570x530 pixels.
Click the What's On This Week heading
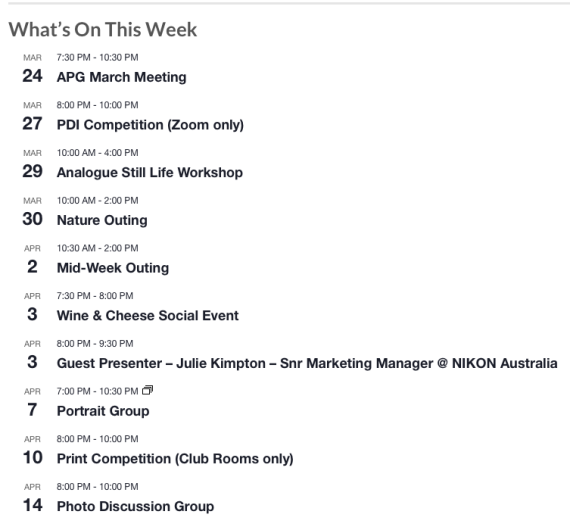103,29
